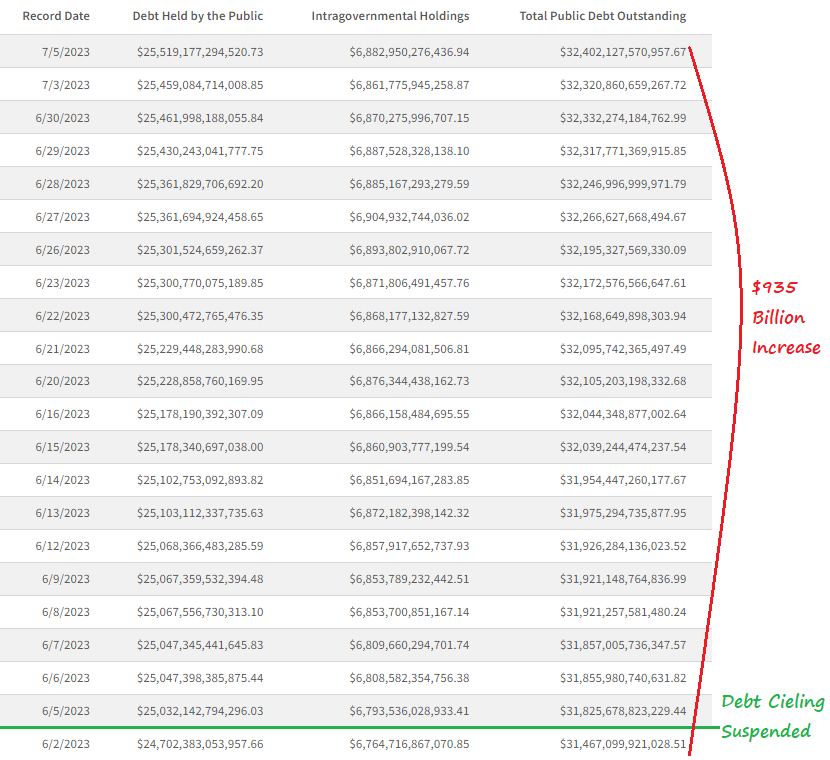Select the 6/30/2023 record date cell
The image size is (830, 760).
pos(62,118)
